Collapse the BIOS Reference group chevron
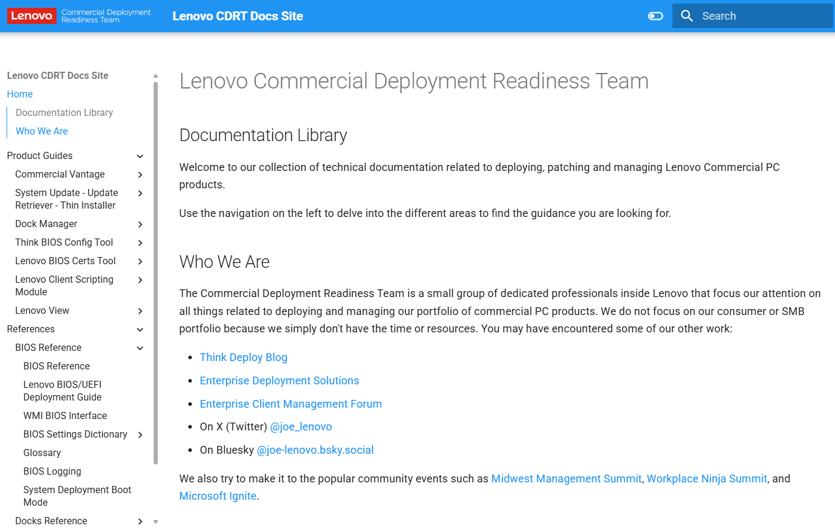 tap(140, 348)
